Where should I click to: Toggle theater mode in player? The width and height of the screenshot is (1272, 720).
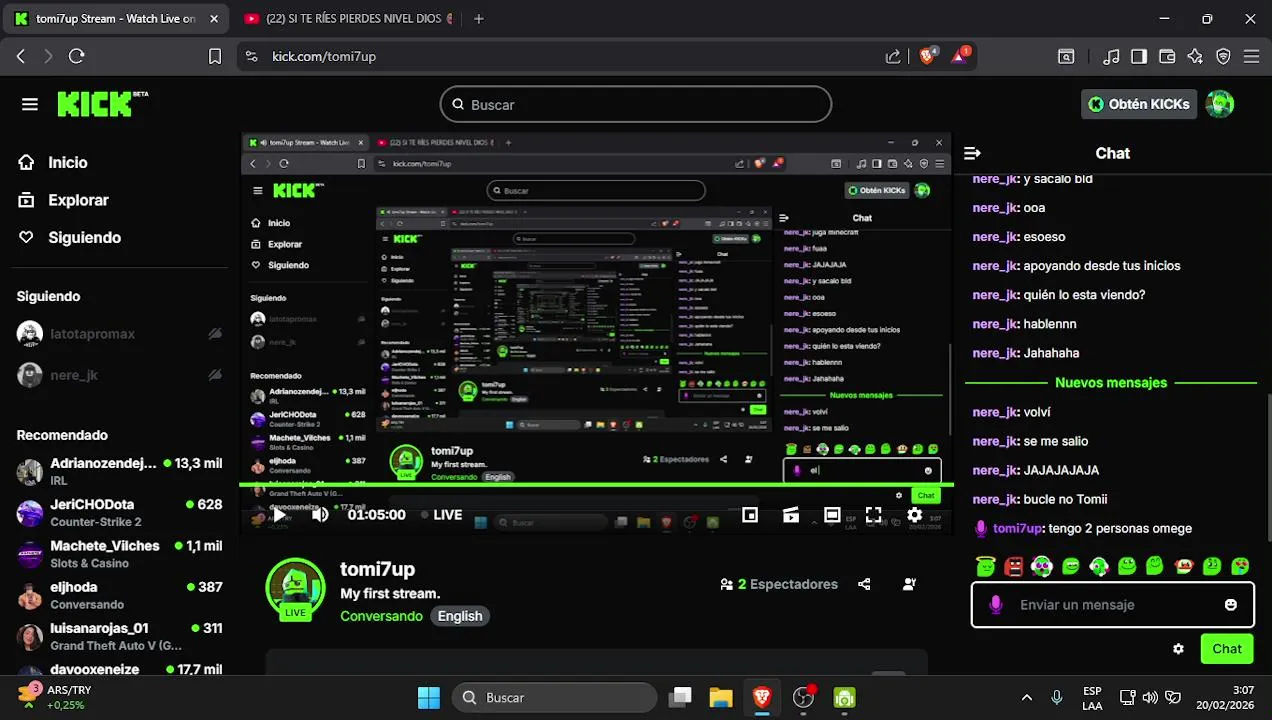click(x=832, y=515)
